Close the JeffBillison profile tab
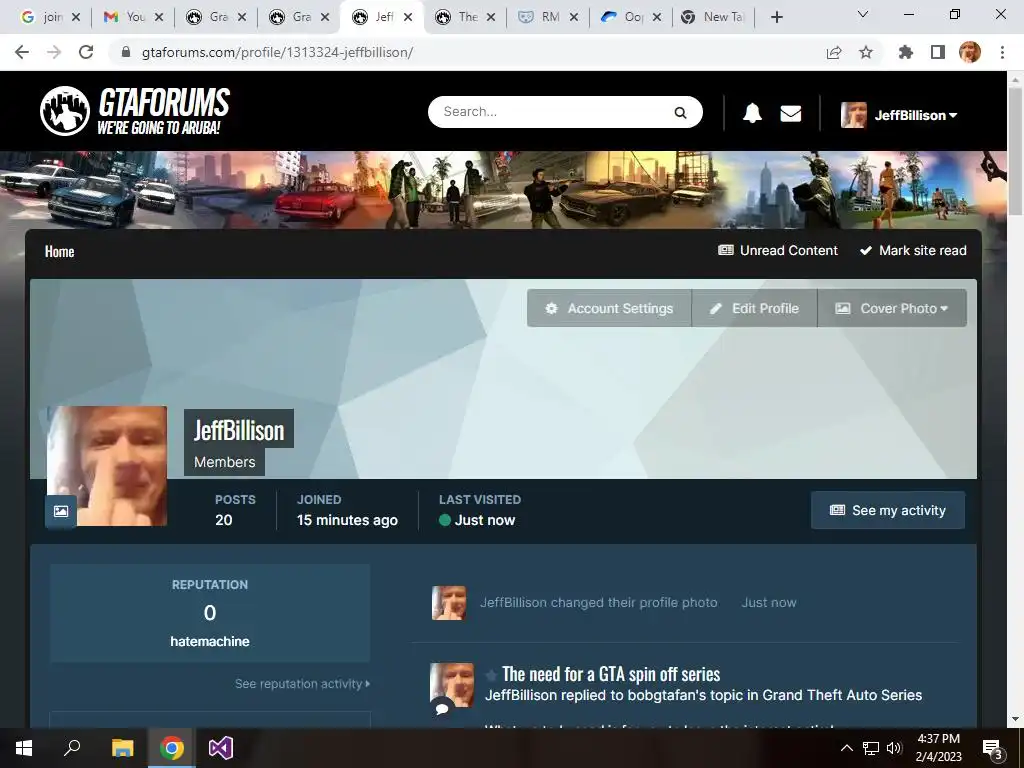Screen dimensions: 1024x768 [408, 17]
